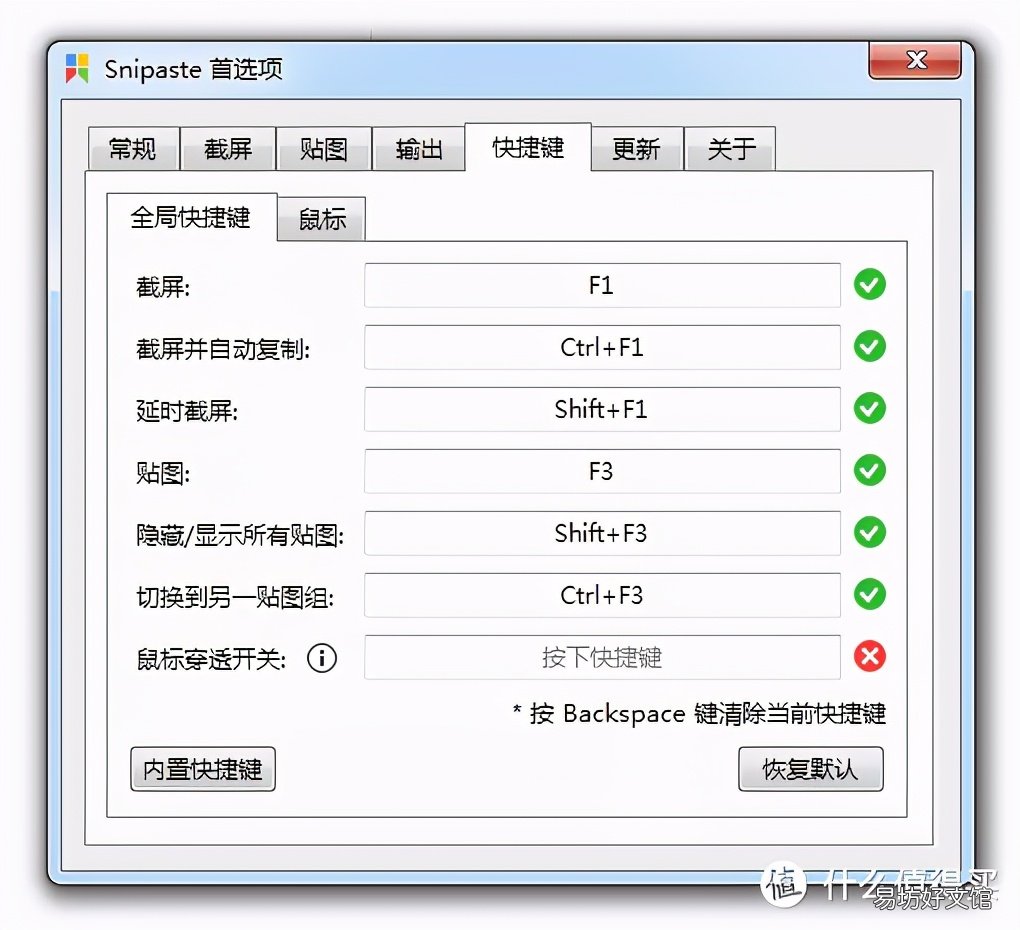Open the 贴图 settings tab
Viewport: 1020px width, 930px height.
pos(323,149)
